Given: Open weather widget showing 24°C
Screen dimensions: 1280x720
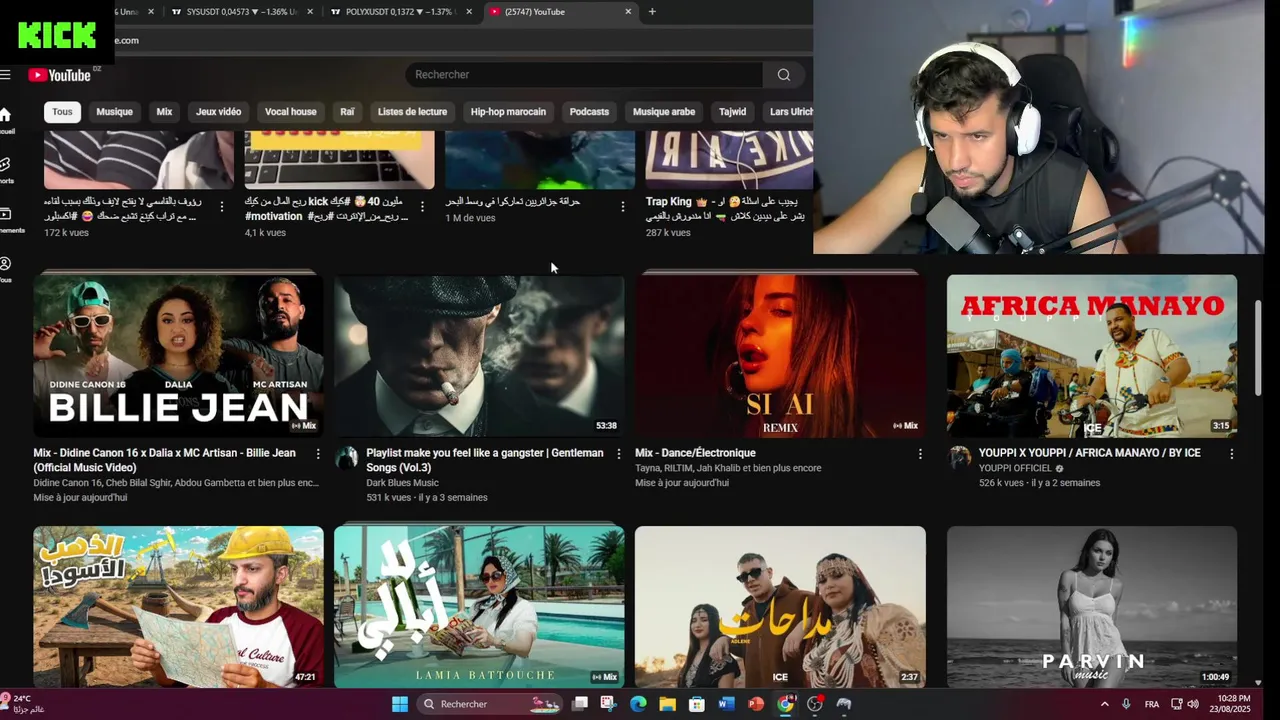Looking at the screenshot, I should click(24, 704).
